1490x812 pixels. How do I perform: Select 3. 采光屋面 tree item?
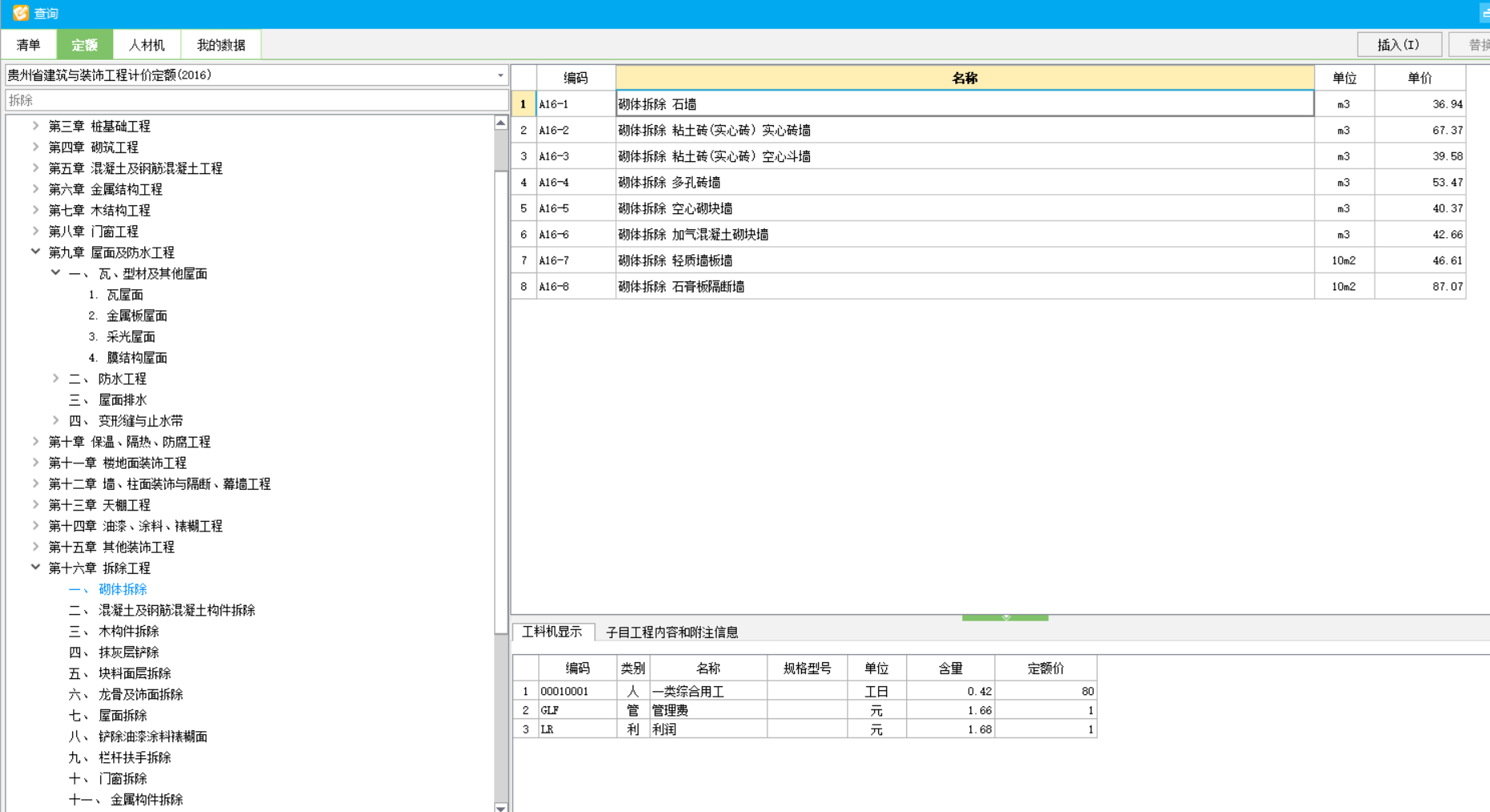122,337
